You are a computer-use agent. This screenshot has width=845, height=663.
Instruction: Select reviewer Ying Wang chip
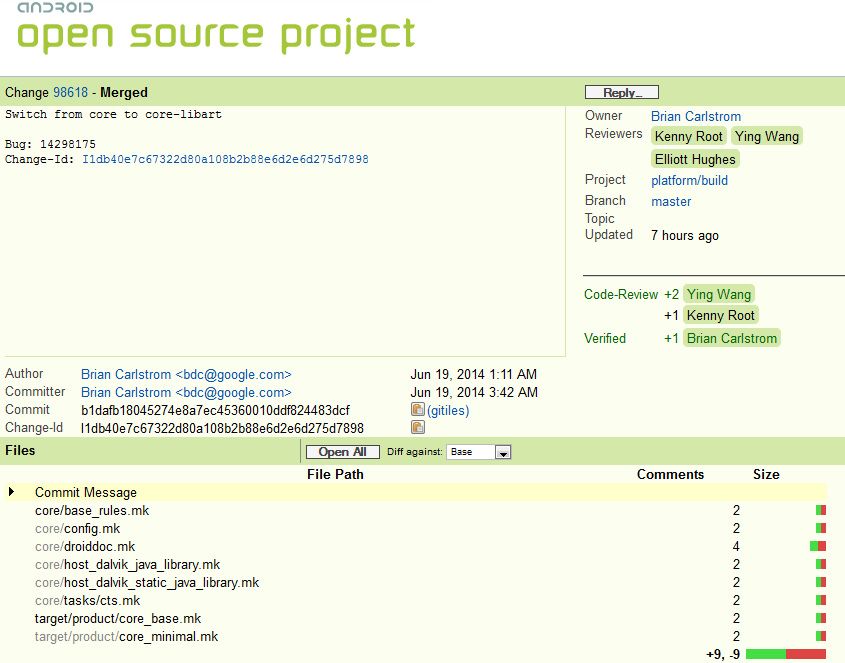tap(767, 136)
